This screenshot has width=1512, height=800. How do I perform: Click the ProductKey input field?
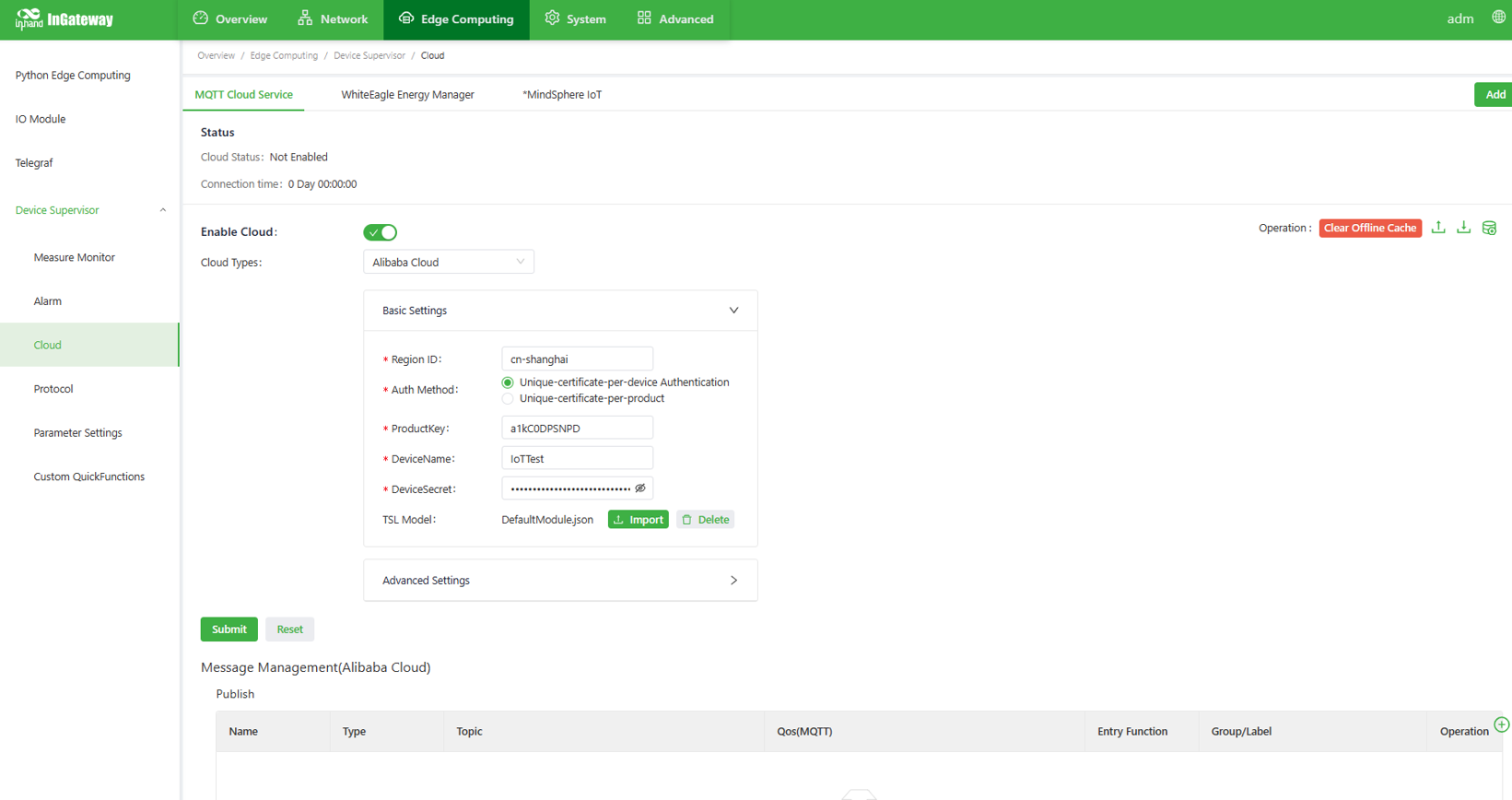[577, 429]
